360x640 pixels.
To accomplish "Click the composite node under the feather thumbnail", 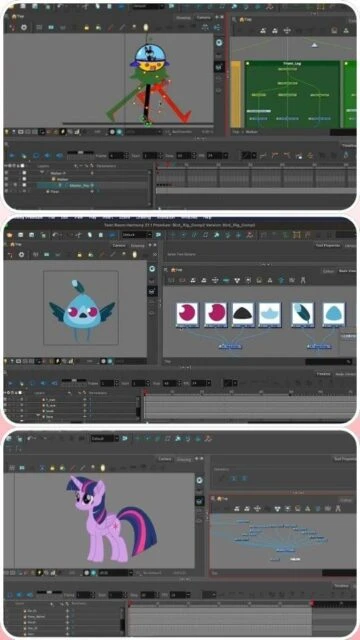I will point(319,347).
